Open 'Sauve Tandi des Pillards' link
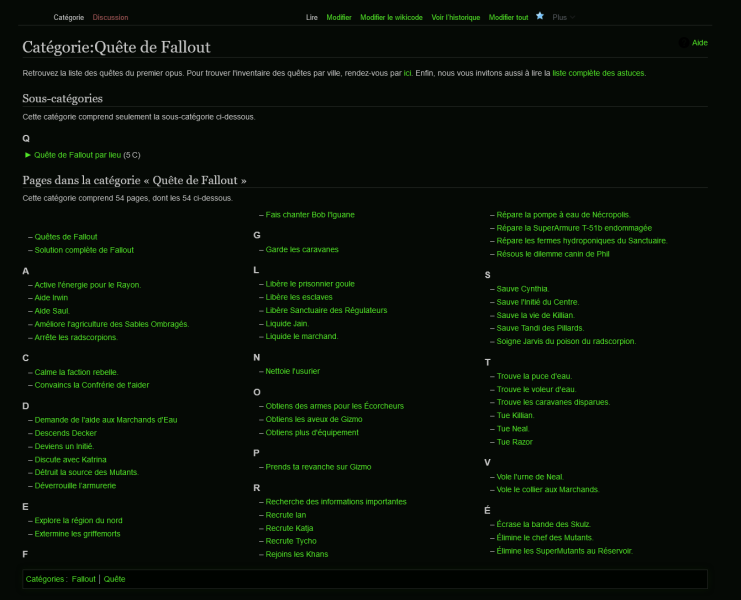Viewport: 741px width, 600px height. coord(540,328)
